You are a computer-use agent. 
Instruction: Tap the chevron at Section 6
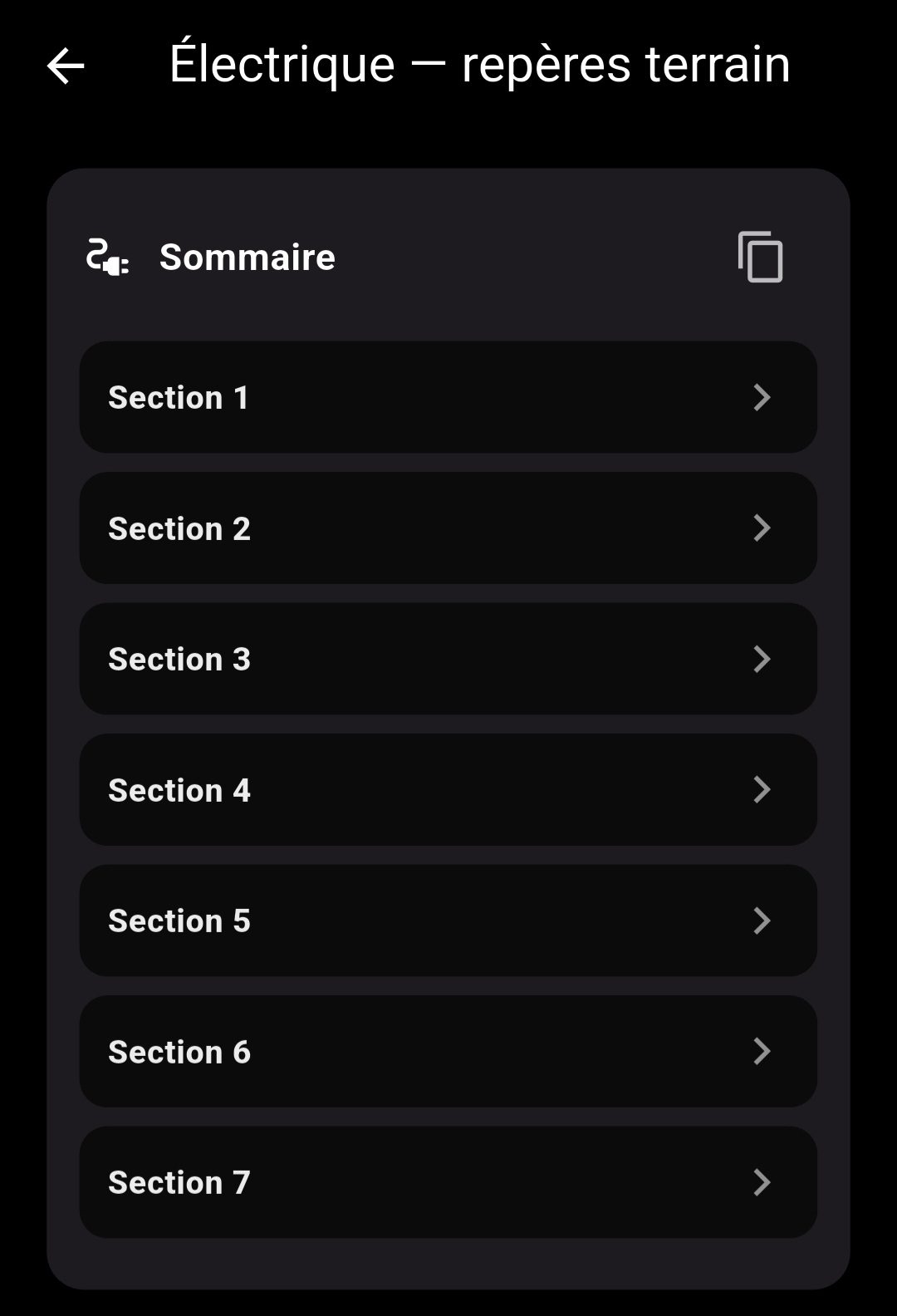pyautogui.click(x=762, y=1052)
